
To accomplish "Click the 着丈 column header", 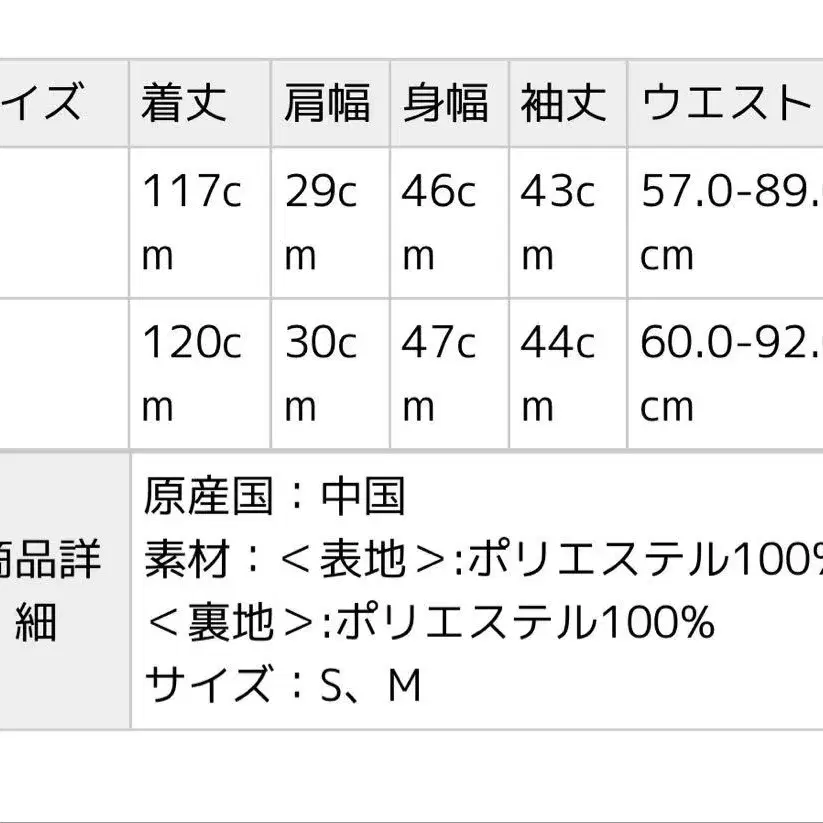I will tap(184, 104).
